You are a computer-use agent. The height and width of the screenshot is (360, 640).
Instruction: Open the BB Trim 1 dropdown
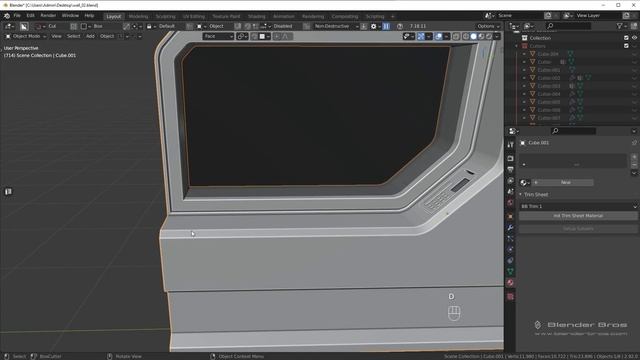pyautogui.click(x=578, y=206)
